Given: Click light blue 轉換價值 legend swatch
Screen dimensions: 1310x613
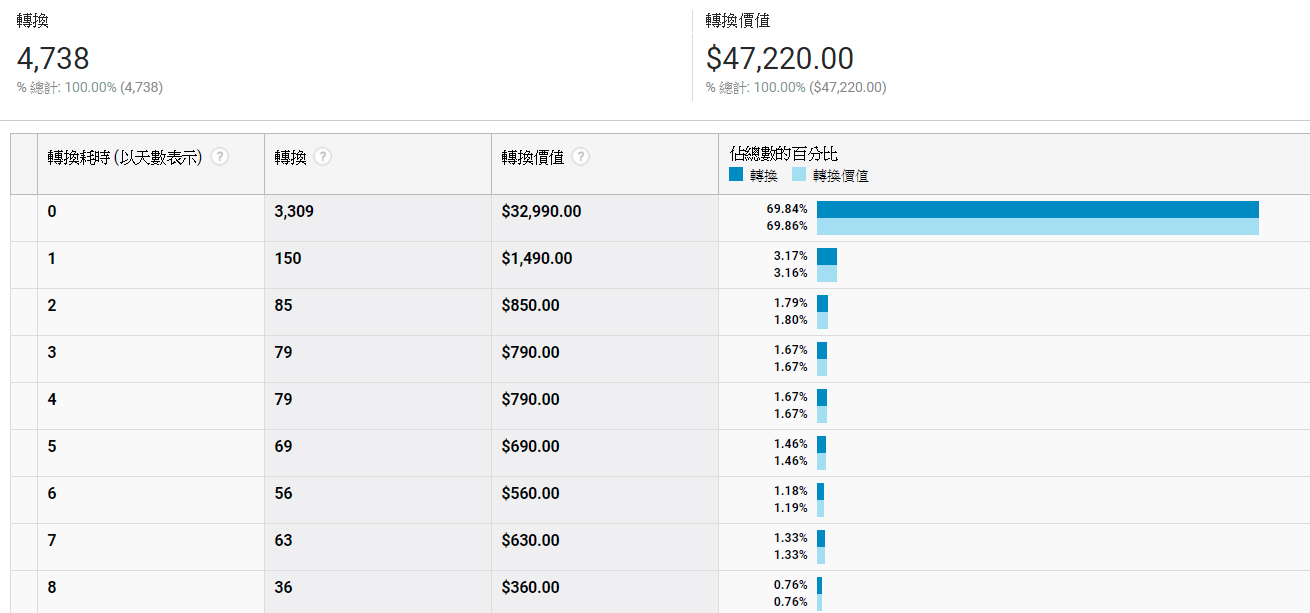Looking at the screenshot, I should click(x=799, y=174).
